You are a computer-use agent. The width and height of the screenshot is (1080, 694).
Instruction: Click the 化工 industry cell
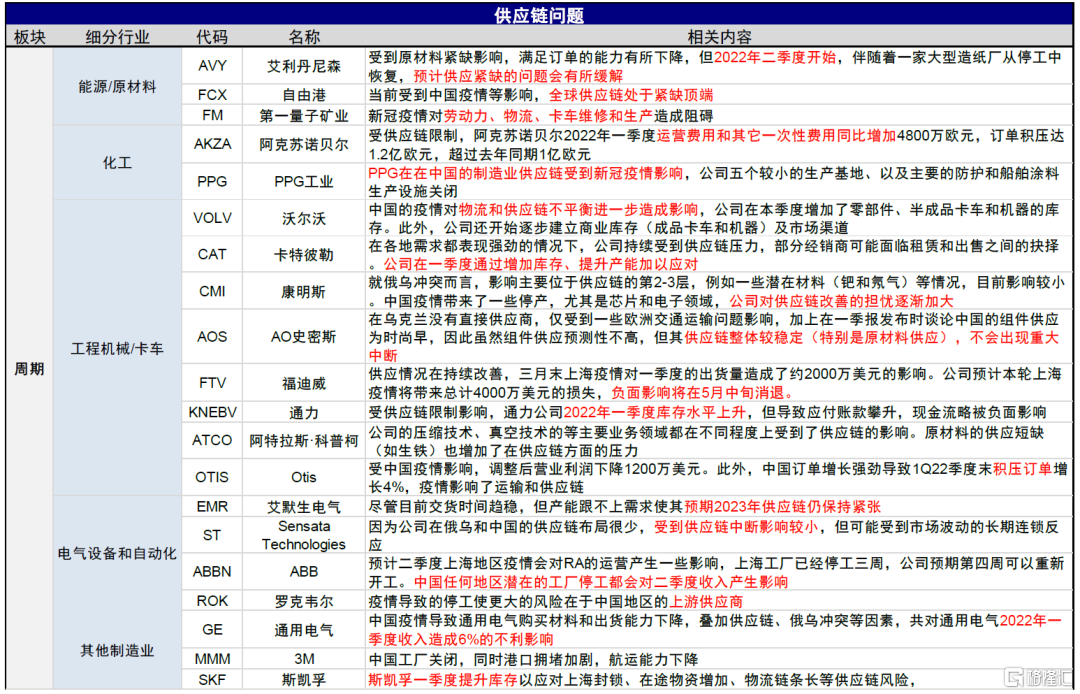(x=117, y=162)
